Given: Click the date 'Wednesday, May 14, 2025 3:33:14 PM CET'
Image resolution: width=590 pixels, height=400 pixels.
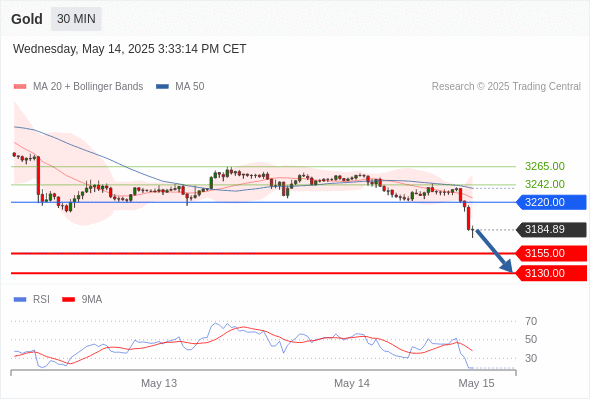Looking at the screenshot, I should pos(129,49).
